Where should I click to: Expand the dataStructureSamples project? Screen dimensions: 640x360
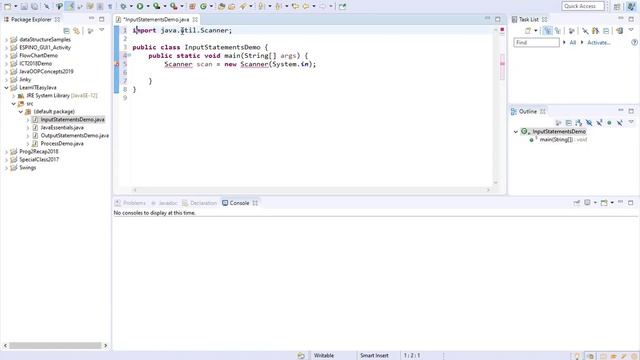click(x=6, y=40)
